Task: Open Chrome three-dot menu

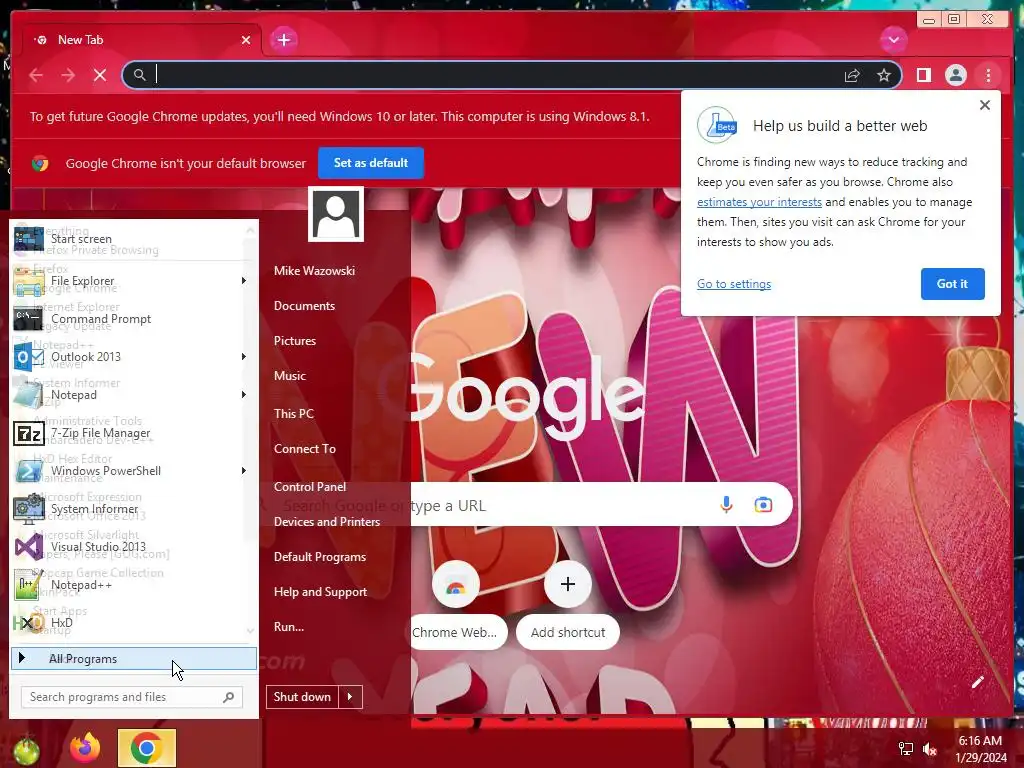Action: click(x=988, y=75)
